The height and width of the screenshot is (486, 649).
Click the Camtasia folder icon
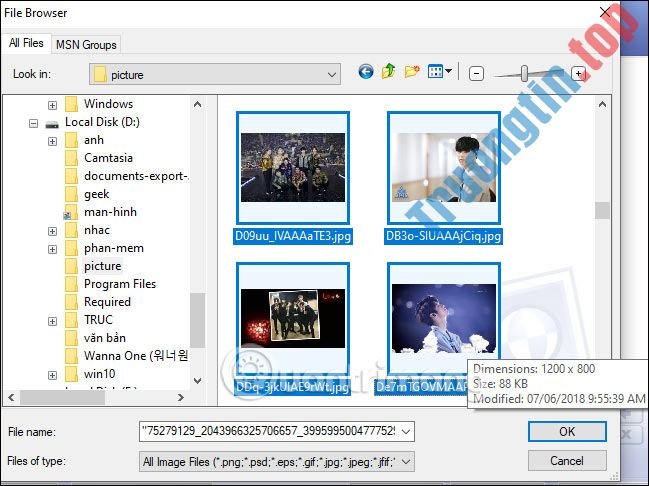click(x=71, y=158)
